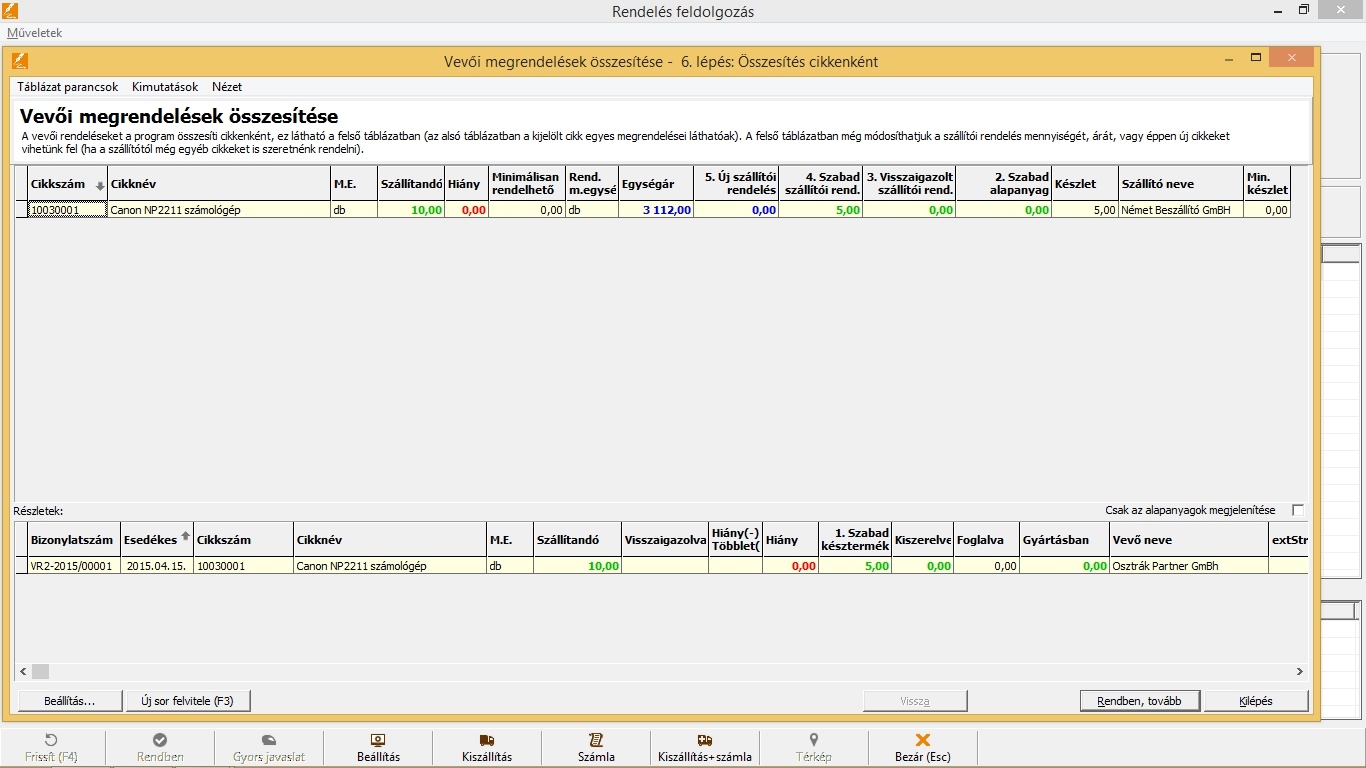Click the Rendben checkmark icon
1366x768 pixels.
(160, 740)
